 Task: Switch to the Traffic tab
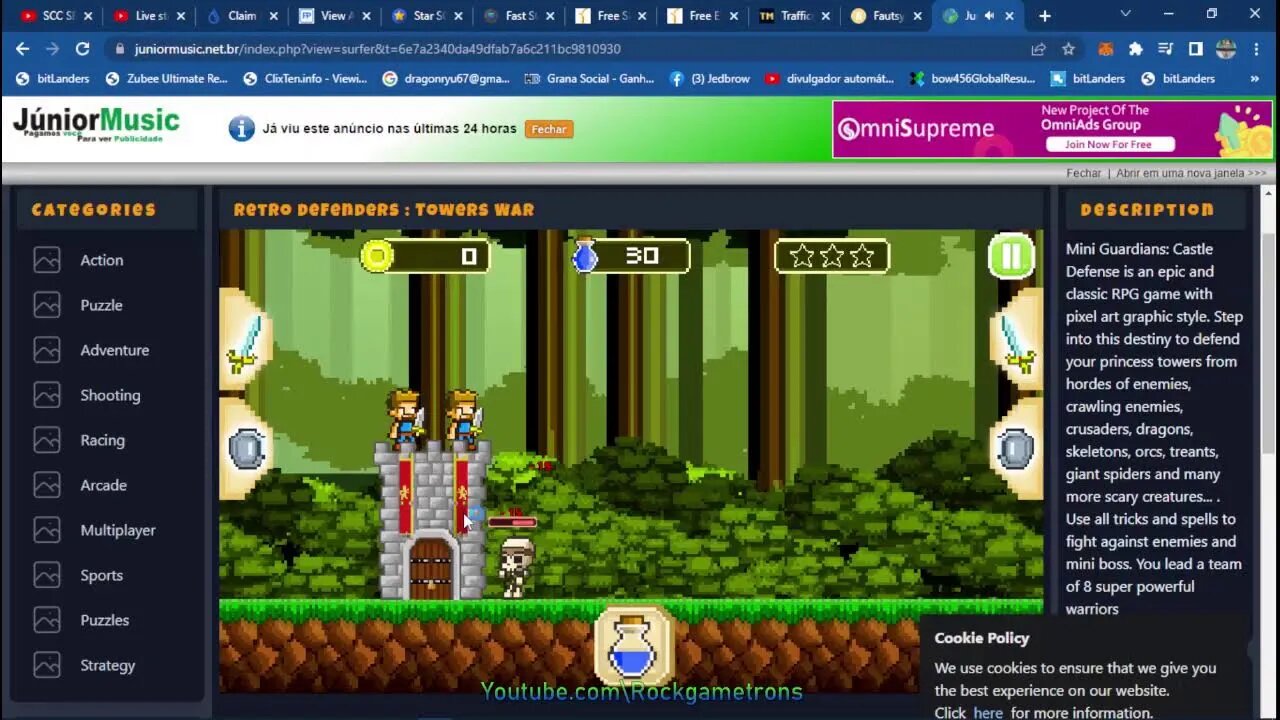pyautogui.click(x=794, y=16)
